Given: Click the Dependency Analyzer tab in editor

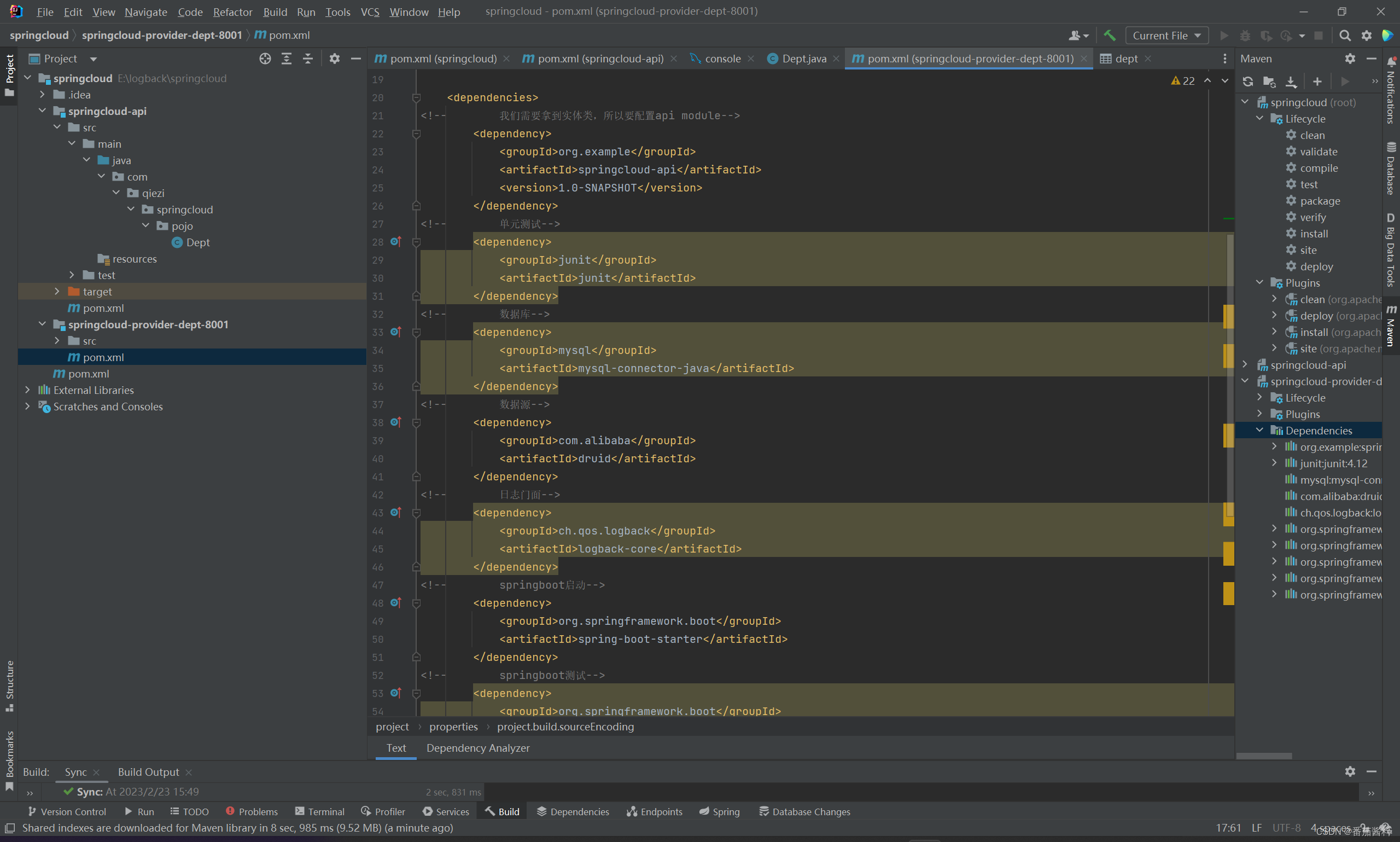Looking at the screenshot, I should coord(479,748).
